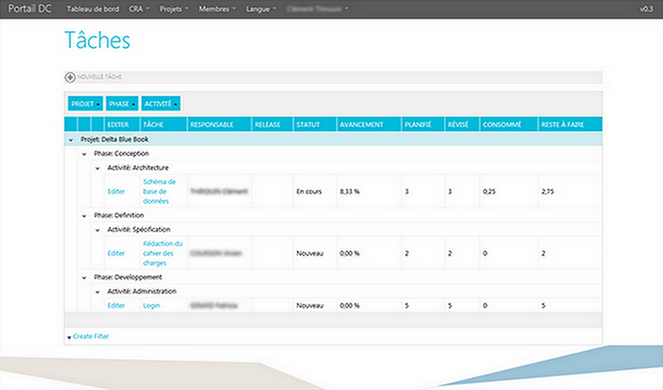Edit the Rédaction du cahier des charges task
Image resolution: width=663 pixels, height=390 pixels.
[x=116, y=253]
